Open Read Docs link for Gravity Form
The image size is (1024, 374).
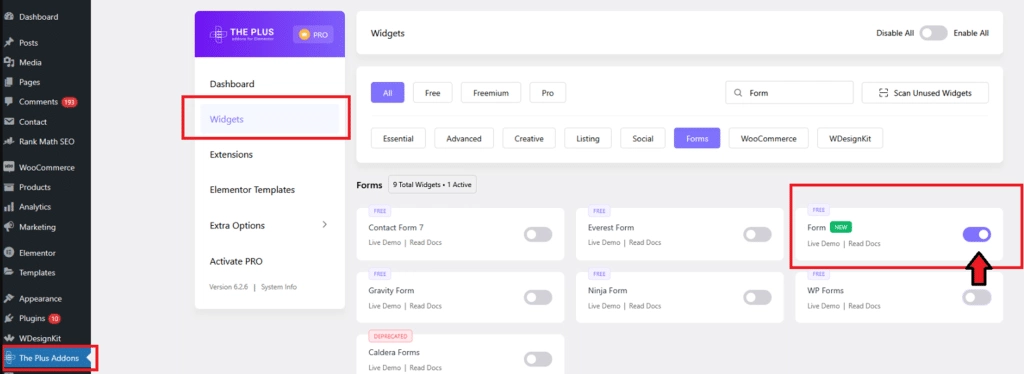pyautogui.click(x=425, y=305)
